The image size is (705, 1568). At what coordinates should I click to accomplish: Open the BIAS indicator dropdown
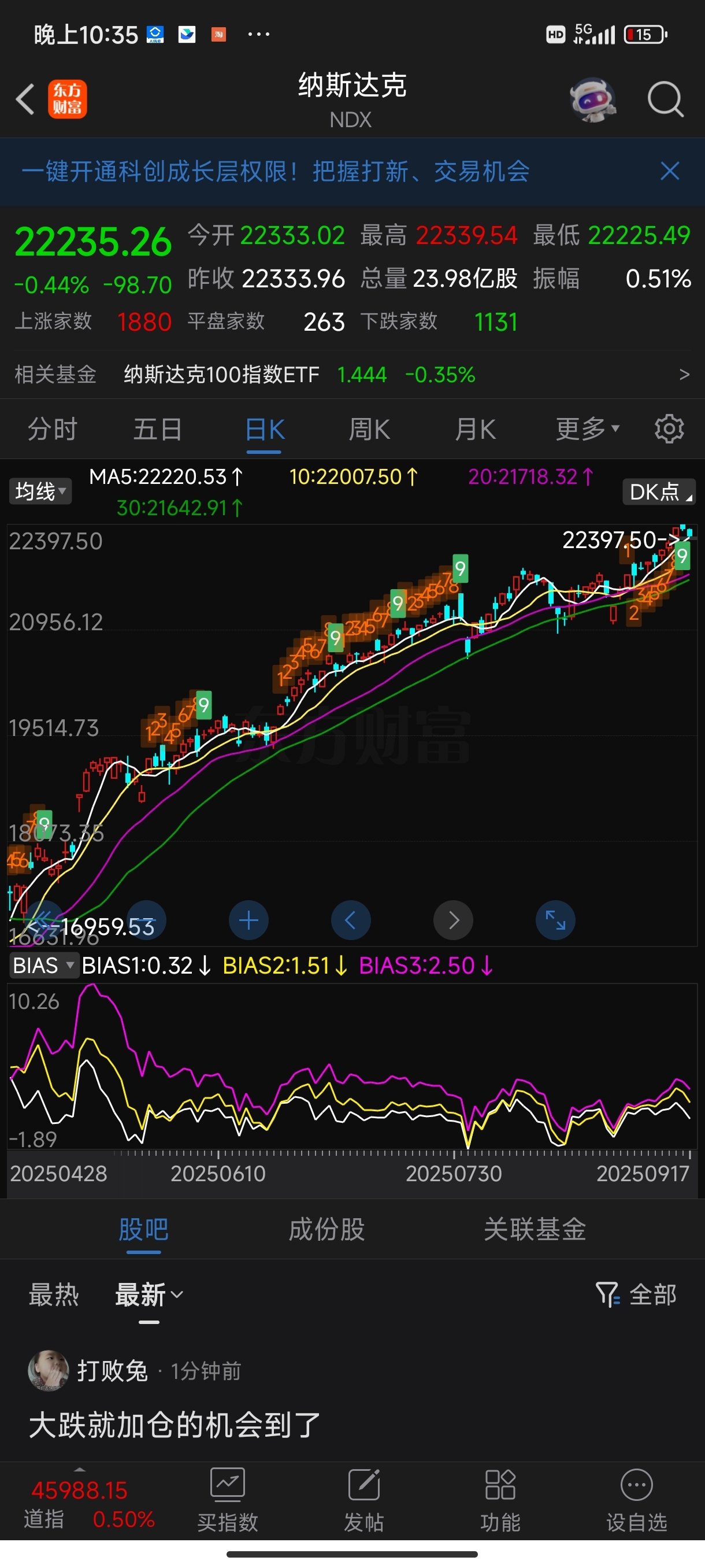[43, 966]
